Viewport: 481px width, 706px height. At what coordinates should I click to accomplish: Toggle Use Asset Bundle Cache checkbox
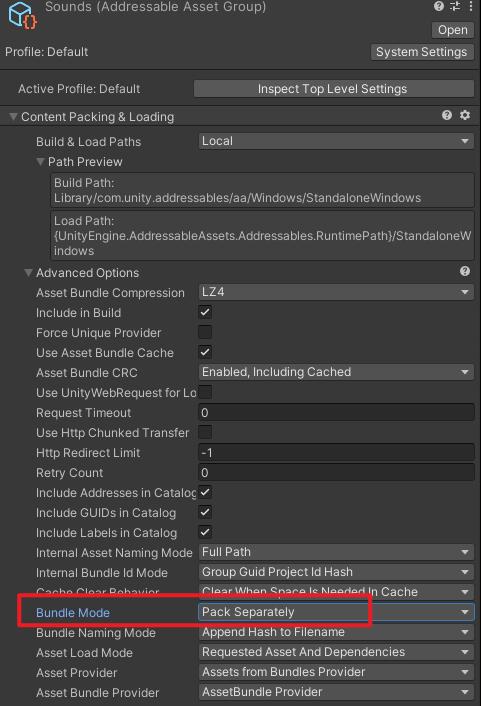(205, 352)
